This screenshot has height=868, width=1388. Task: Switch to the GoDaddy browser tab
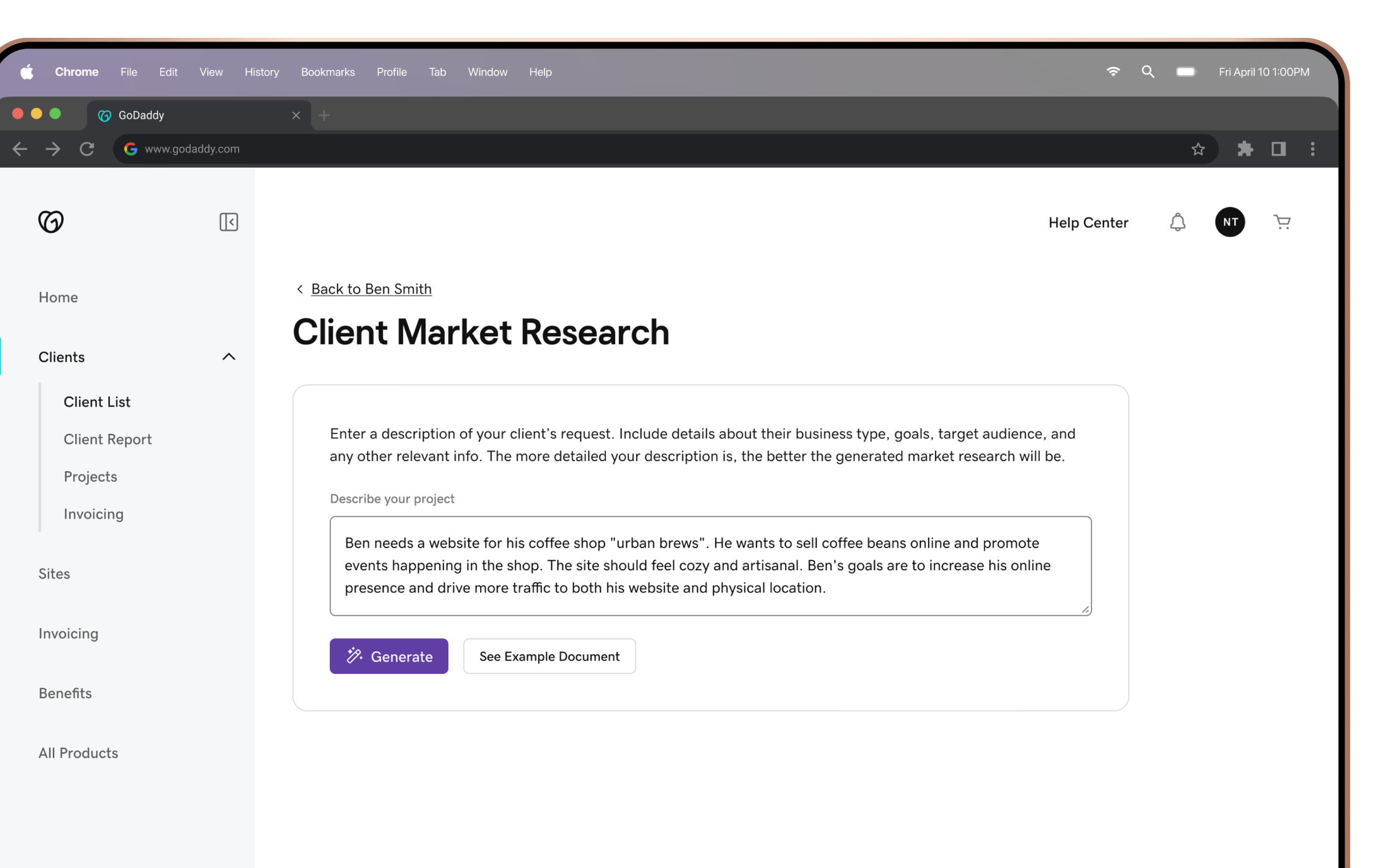198,115
